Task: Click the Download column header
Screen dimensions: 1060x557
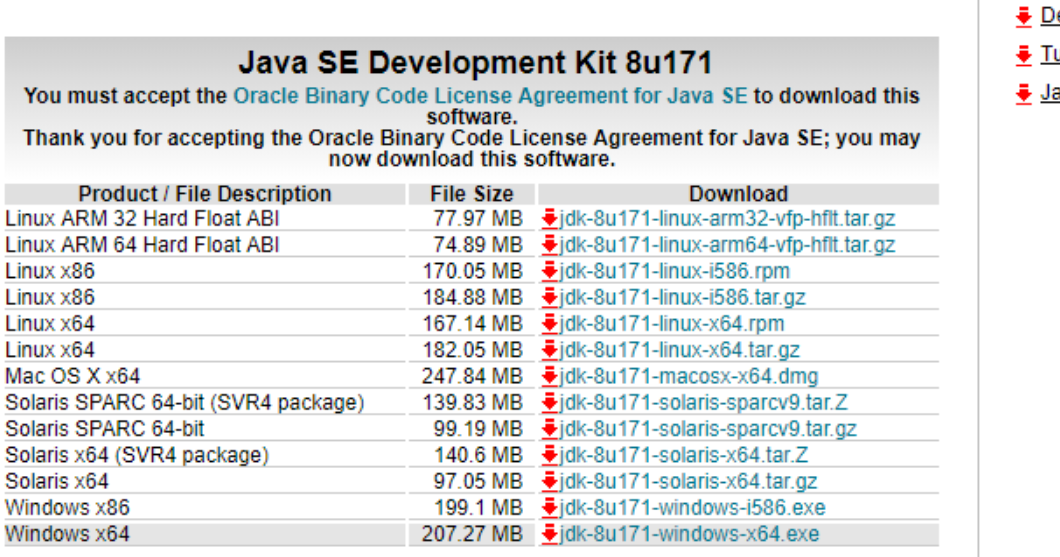Action: (x=738, y=194)
